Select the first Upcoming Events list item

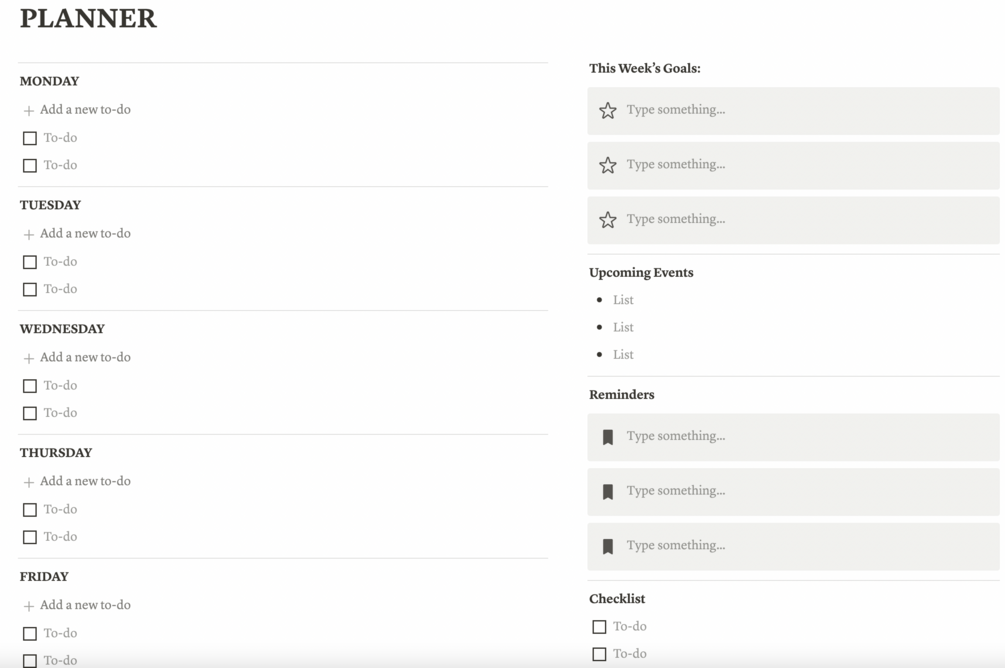click(624, 300)
